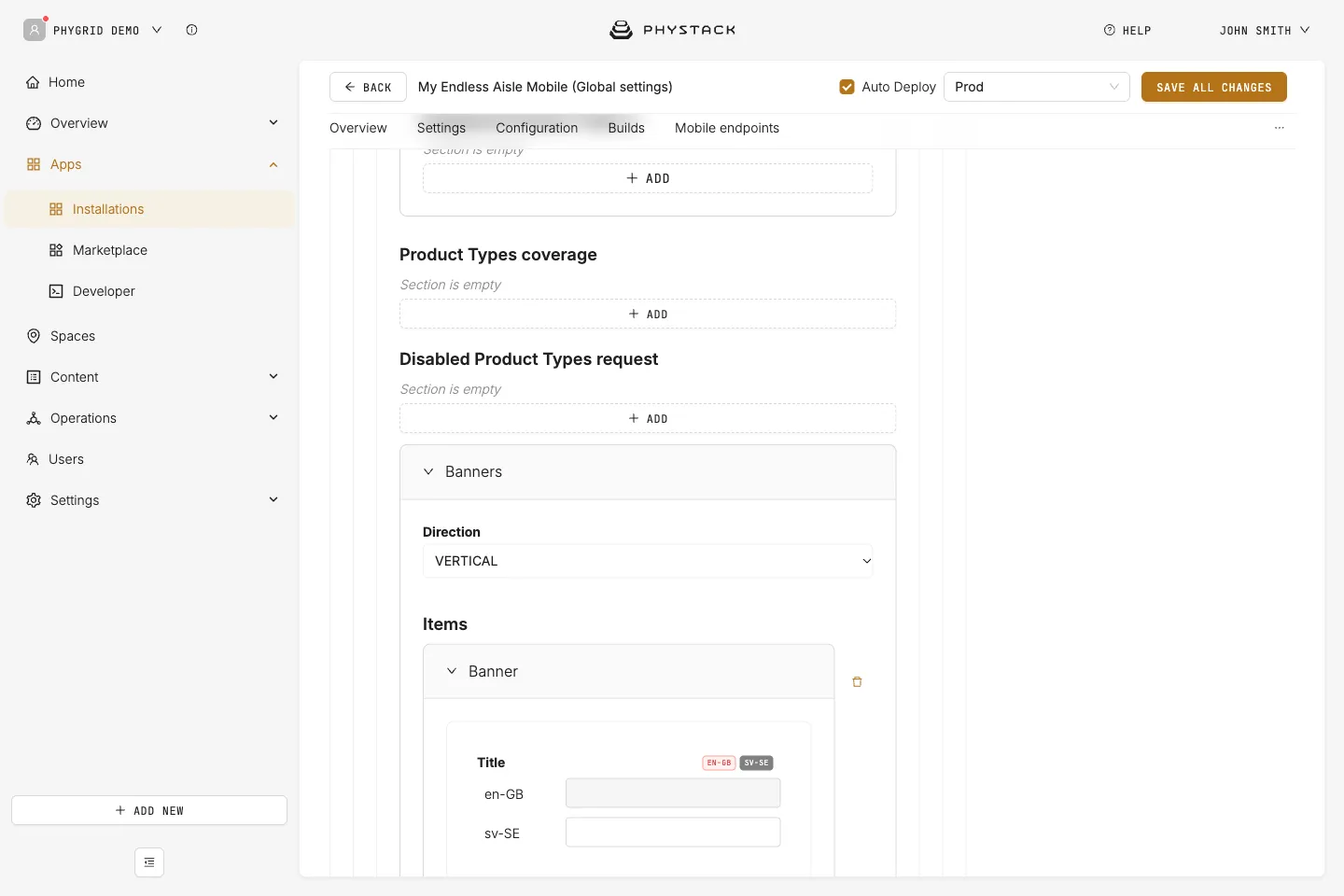Click the sv-SE Title input field
Screen dimensions: 1344x896
673,833
